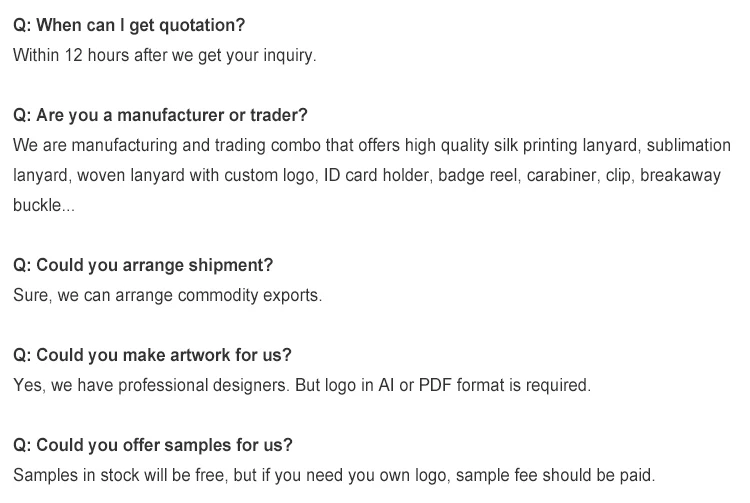Image resolution: width=750 pixels, height=503 pixels.
Task: Select the 'Could you offer samples for us?' question
Action: pos(153,445)
